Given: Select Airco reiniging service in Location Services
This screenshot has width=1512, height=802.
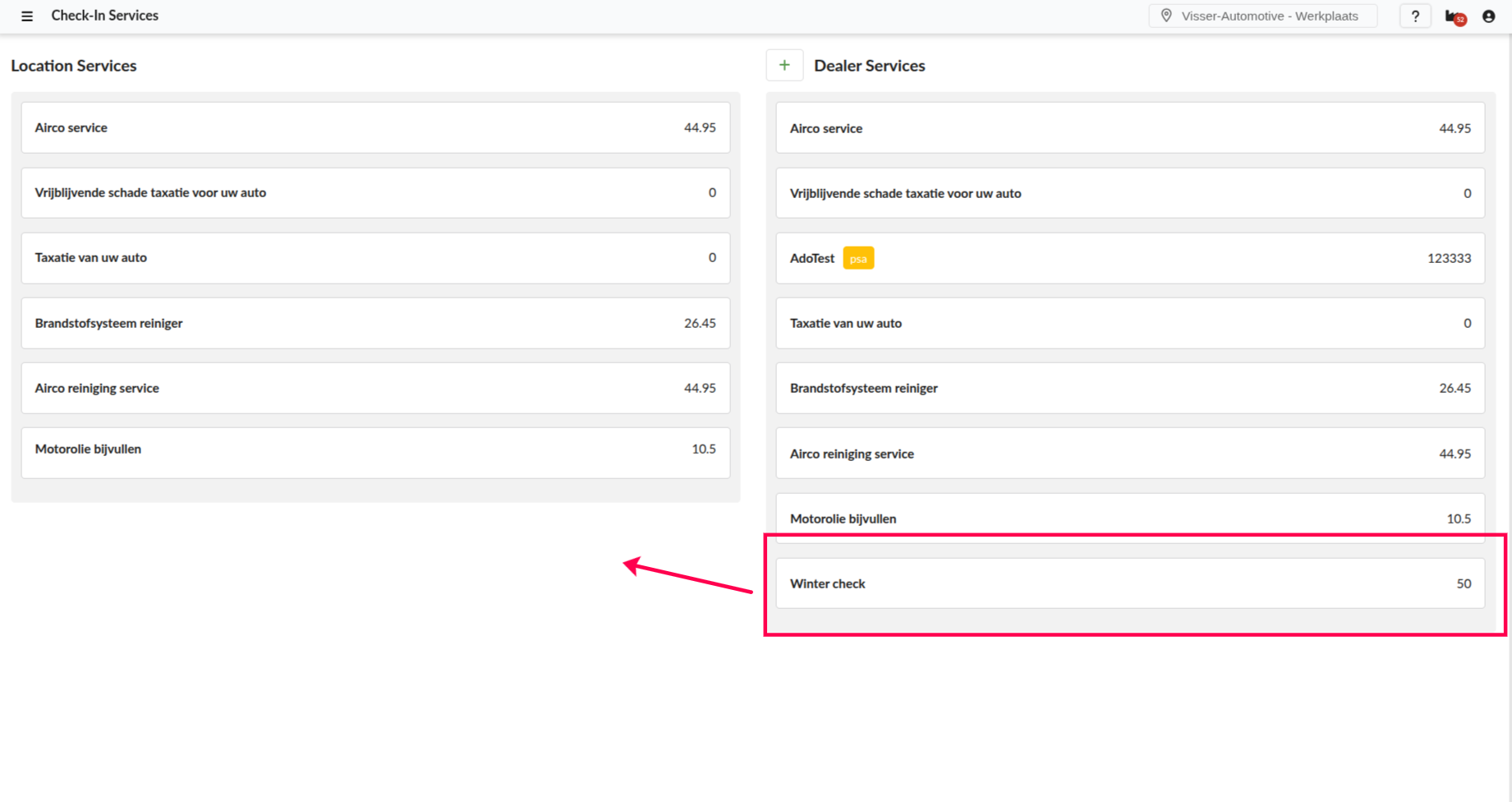Looking at the screenshot, I should tap(375, 388).
